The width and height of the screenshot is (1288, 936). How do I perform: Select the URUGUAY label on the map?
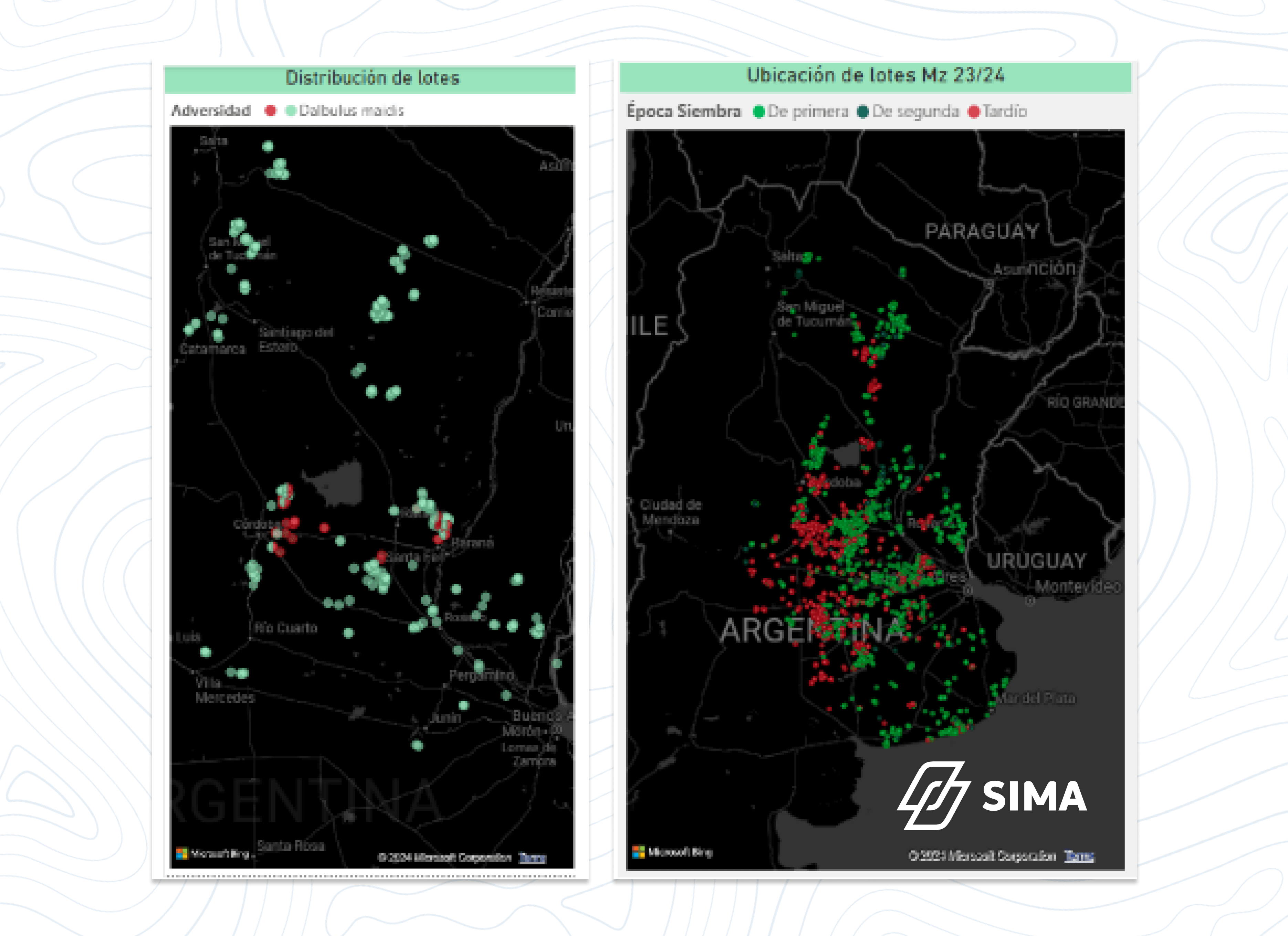(1036, 561)
